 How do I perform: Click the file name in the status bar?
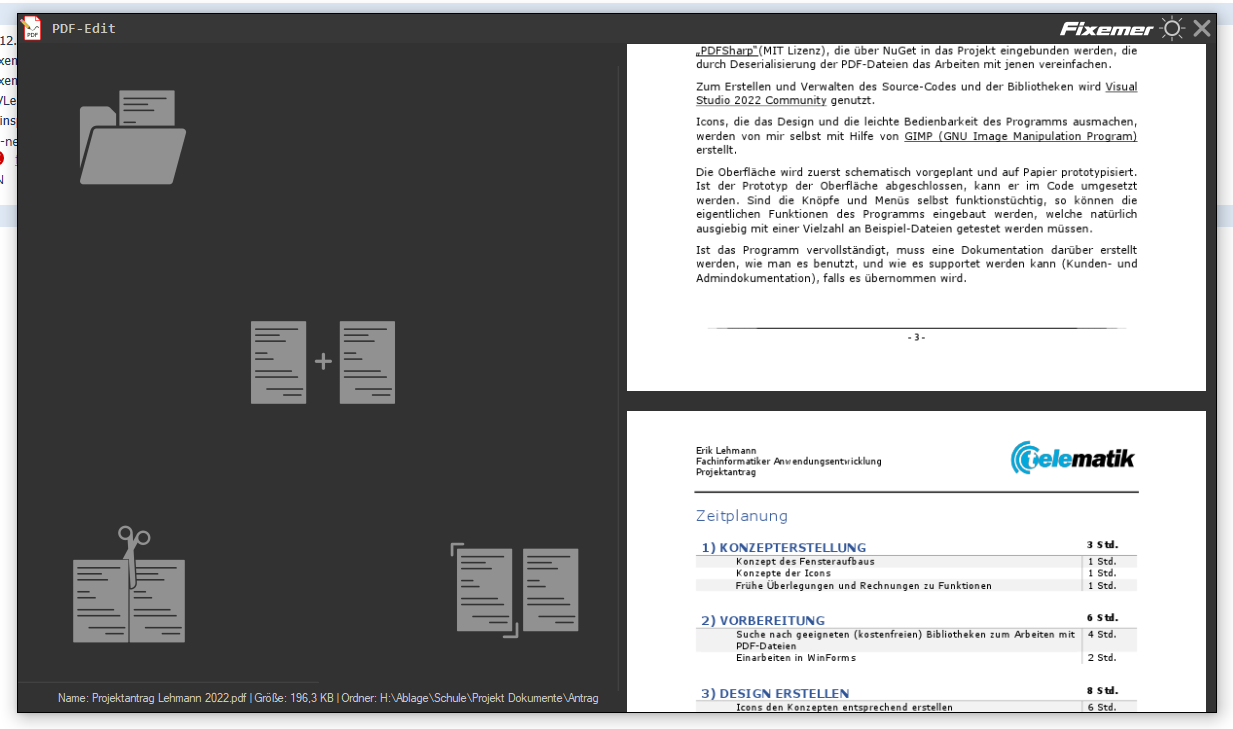point(152,698)
